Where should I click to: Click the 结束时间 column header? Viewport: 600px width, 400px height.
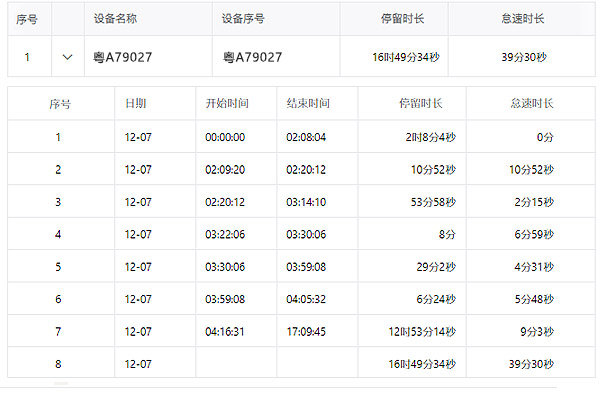[307, 103]
